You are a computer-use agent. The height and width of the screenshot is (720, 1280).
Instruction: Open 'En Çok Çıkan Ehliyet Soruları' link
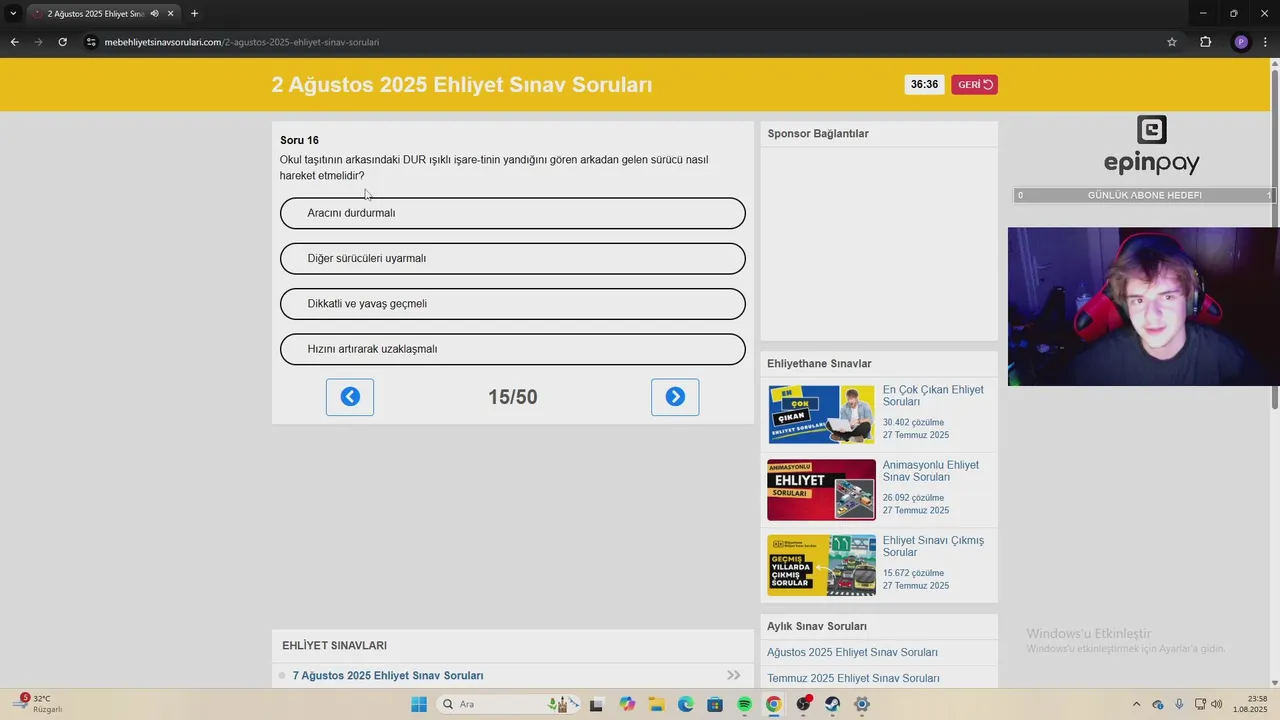(x=933, y=396)
